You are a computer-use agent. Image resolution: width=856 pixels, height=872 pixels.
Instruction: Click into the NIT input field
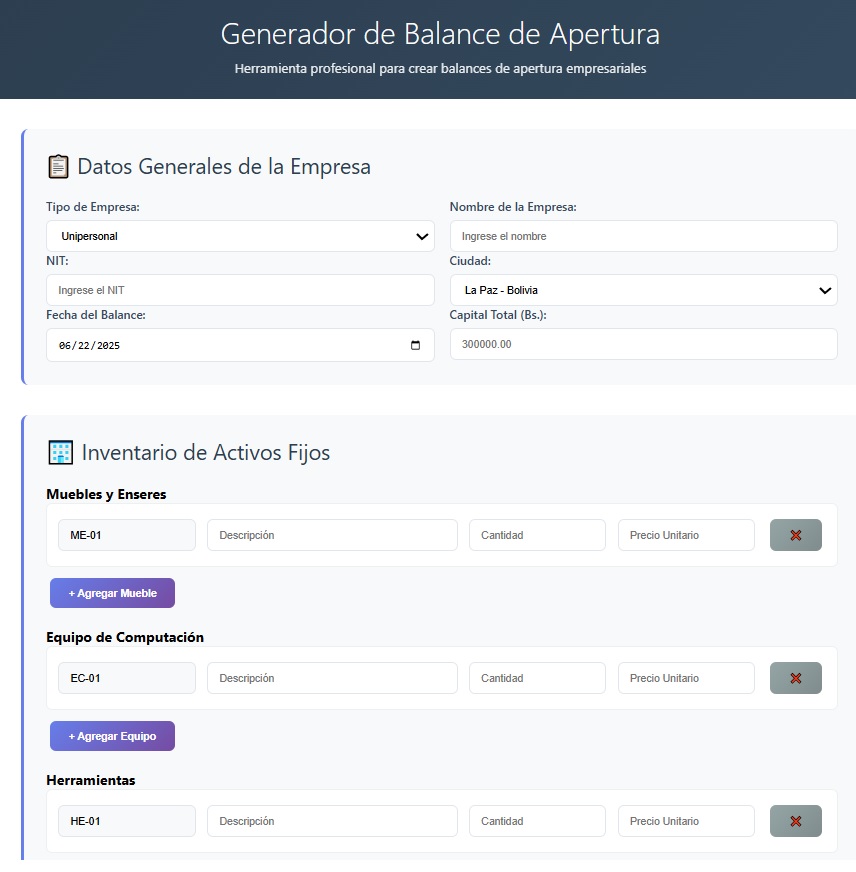coord(240,290)
